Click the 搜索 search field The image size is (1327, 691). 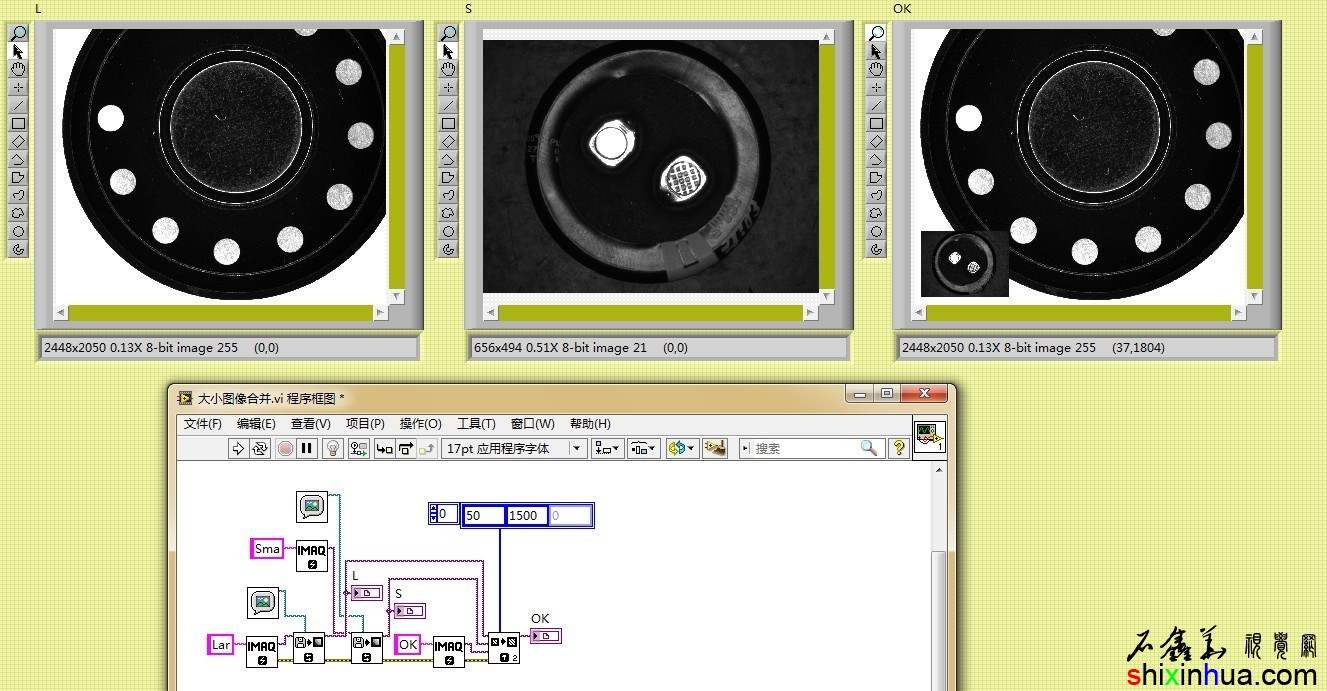(x=805, y=449)
